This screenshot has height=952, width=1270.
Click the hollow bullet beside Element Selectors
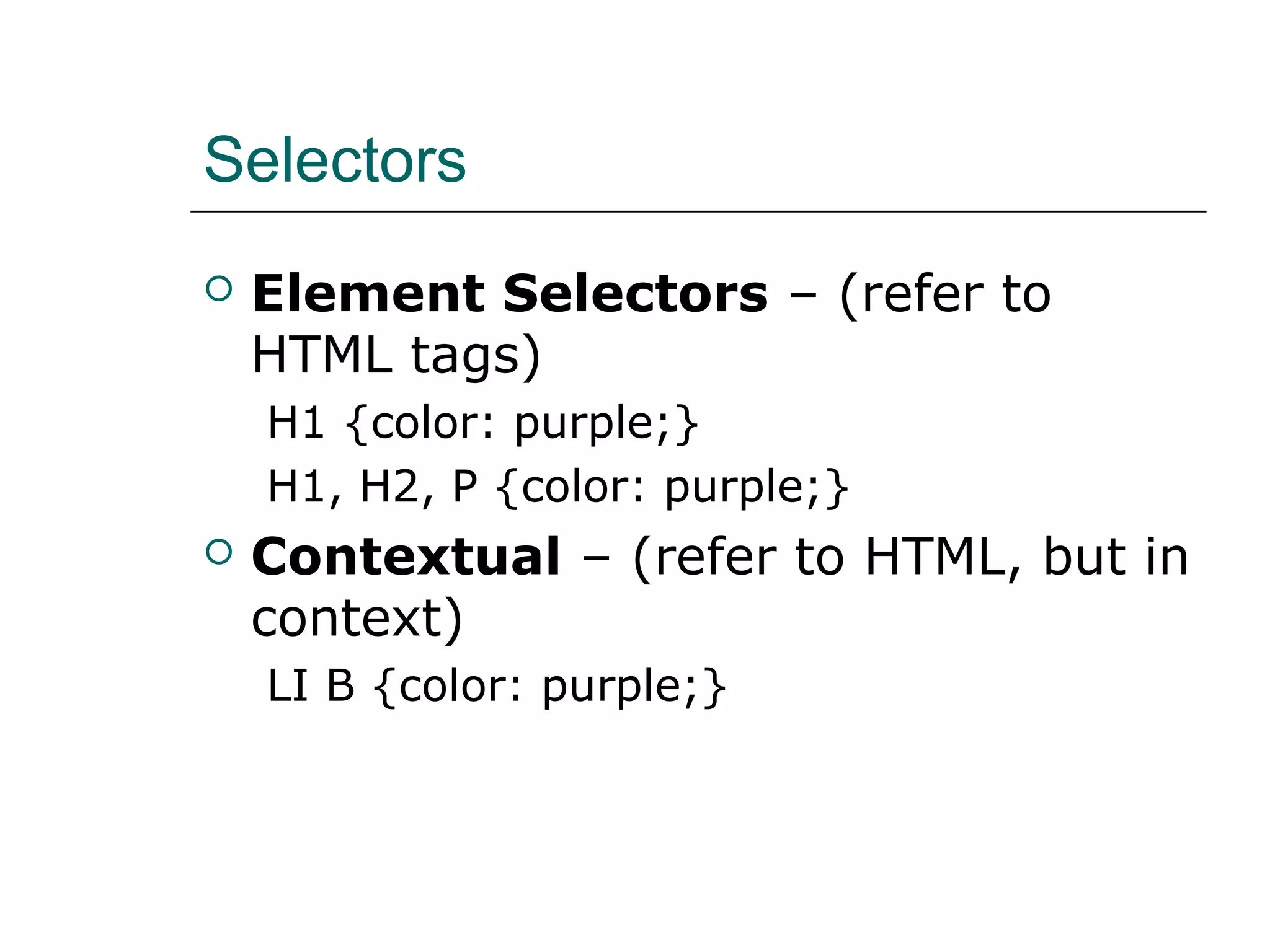(218, 288)
